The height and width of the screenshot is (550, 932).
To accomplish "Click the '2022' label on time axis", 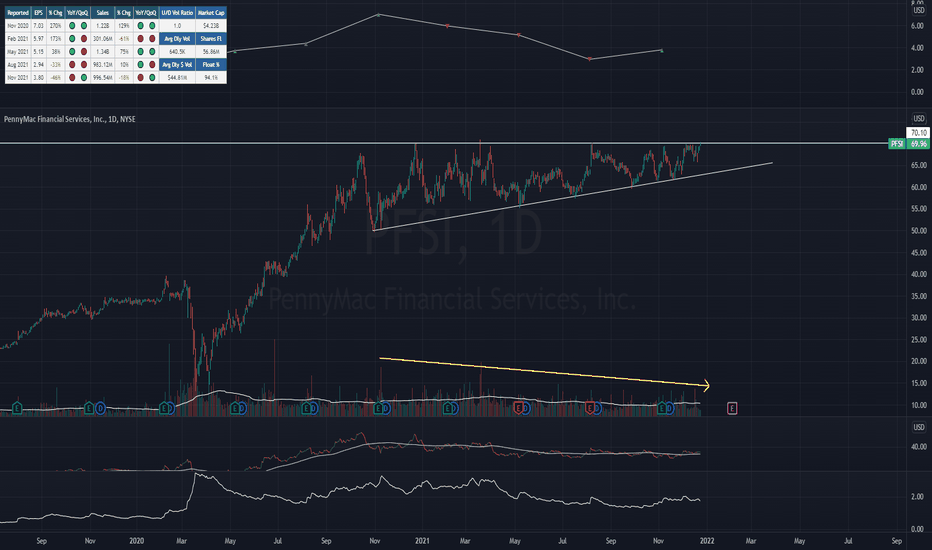I will [x=707, y=540].
